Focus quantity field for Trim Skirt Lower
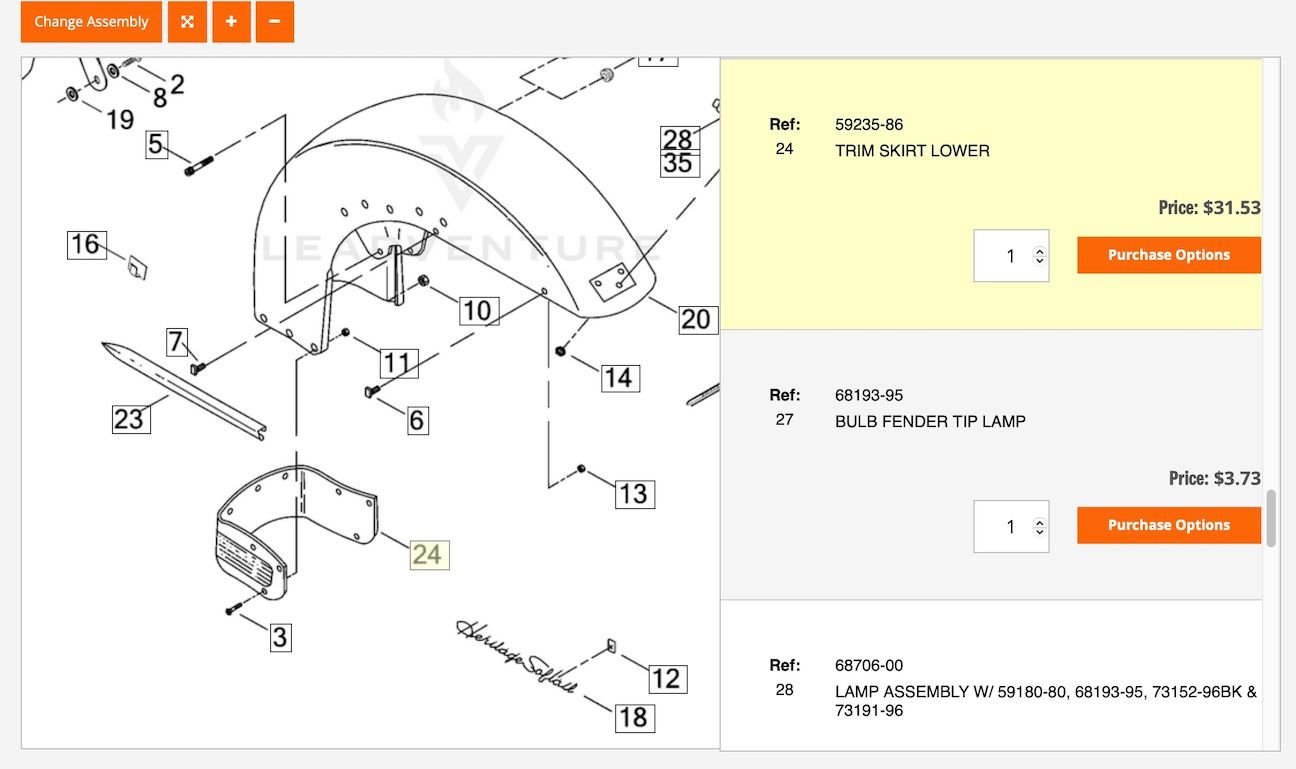The image size is (1296, 769). (x=1003, y=256)
